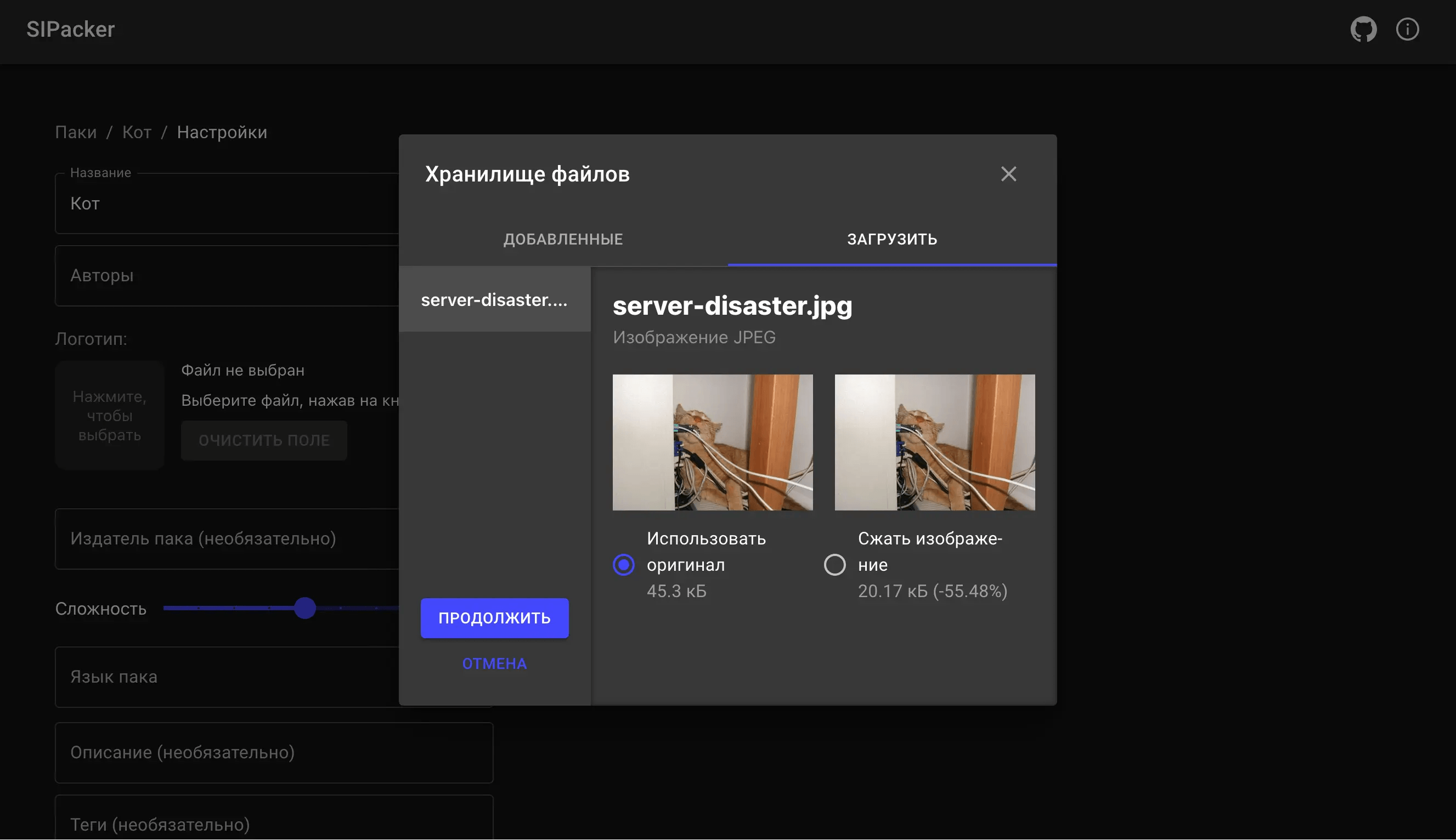Adjust the Сложность slider handle

tap(304, 608)
